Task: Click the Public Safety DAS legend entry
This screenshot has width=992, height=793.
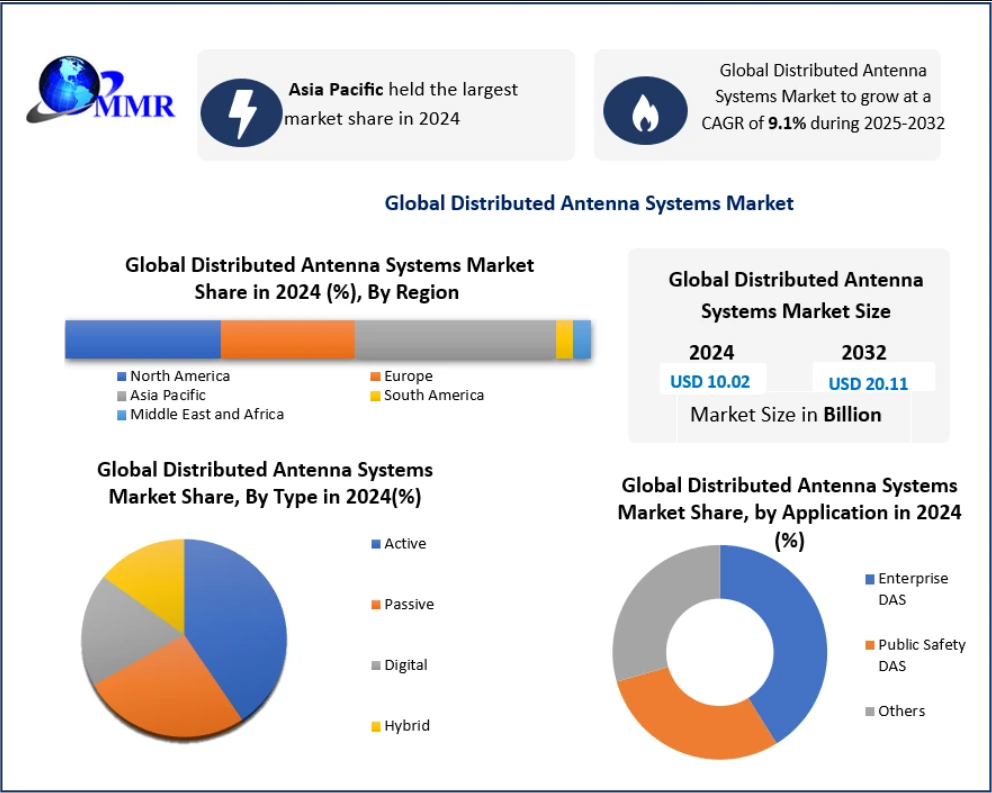Action: point(914,655)
